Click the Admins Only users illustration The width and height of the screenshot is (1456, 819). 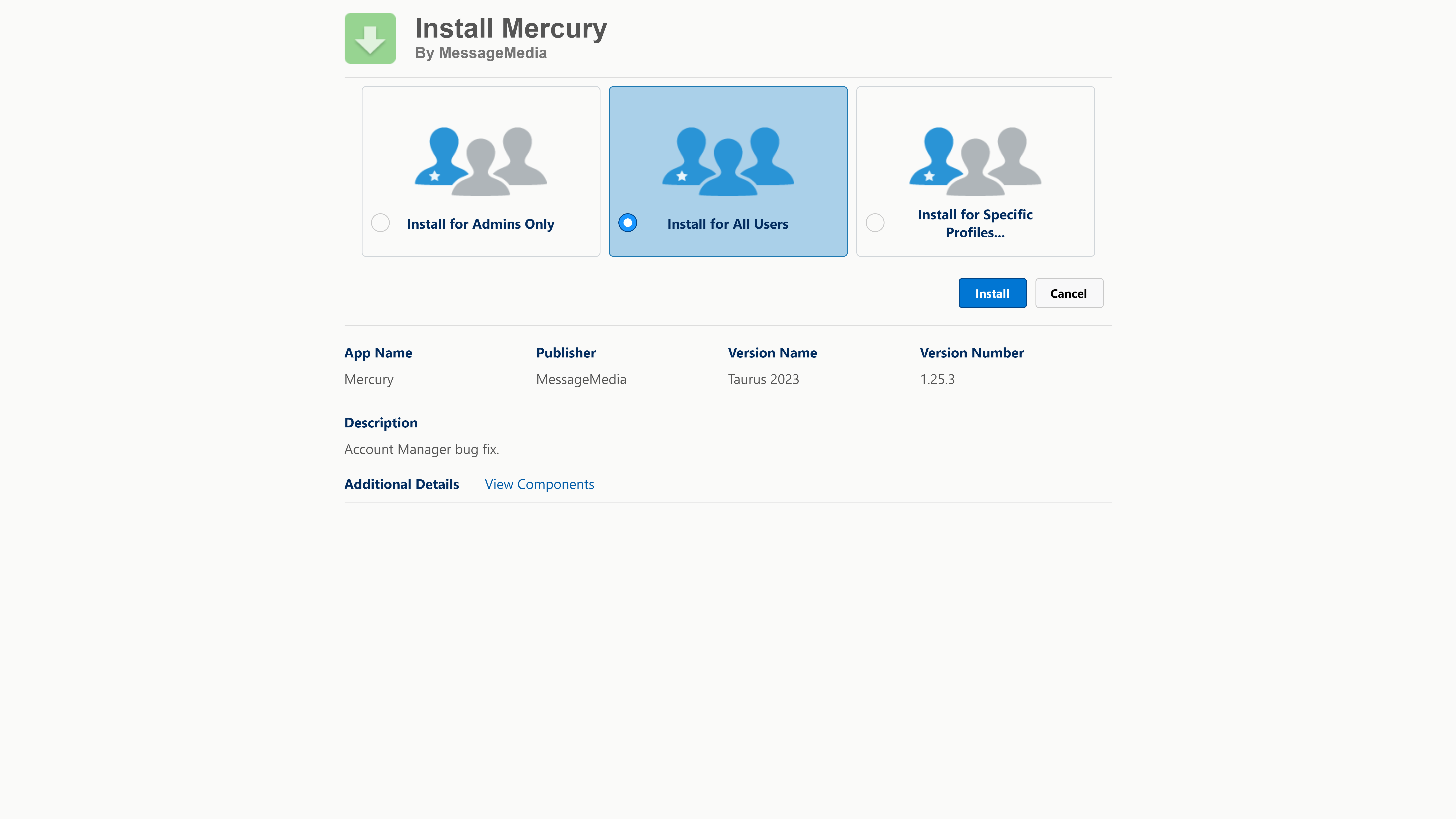coord(480,162)
